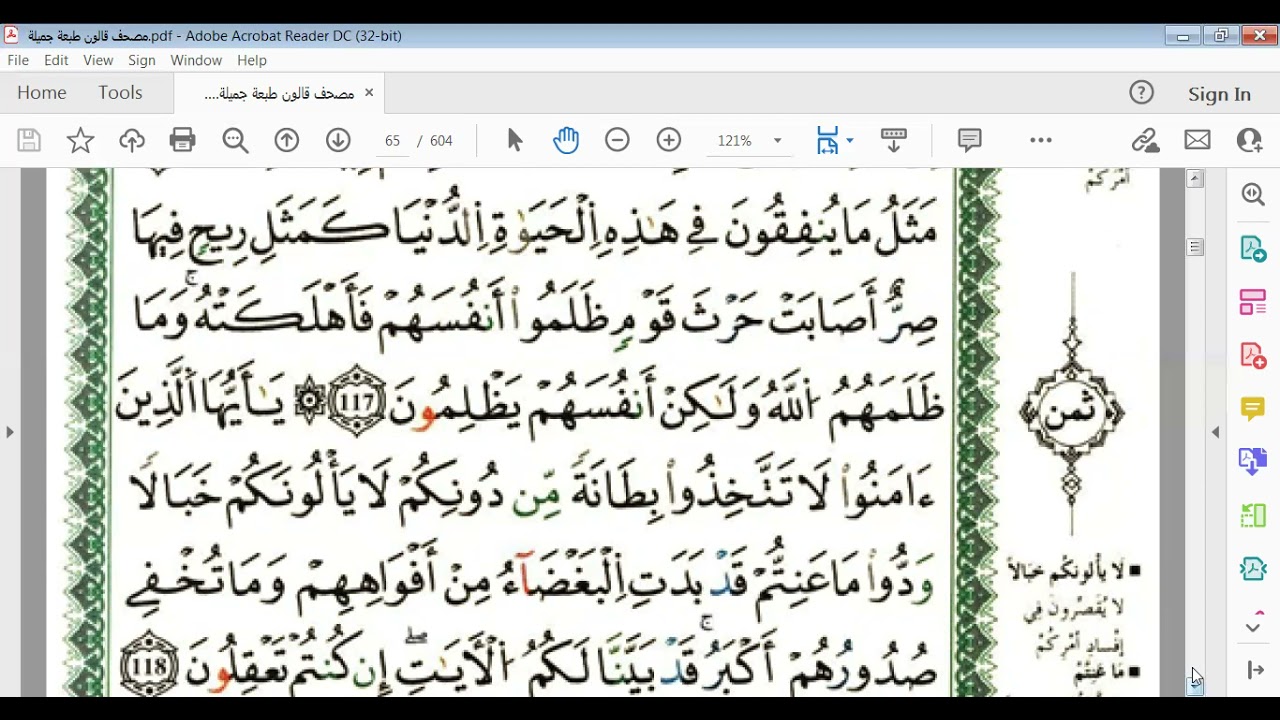The image size is (1280, 720).
Task: Click the verse number 118 marker
Action: 150,664
